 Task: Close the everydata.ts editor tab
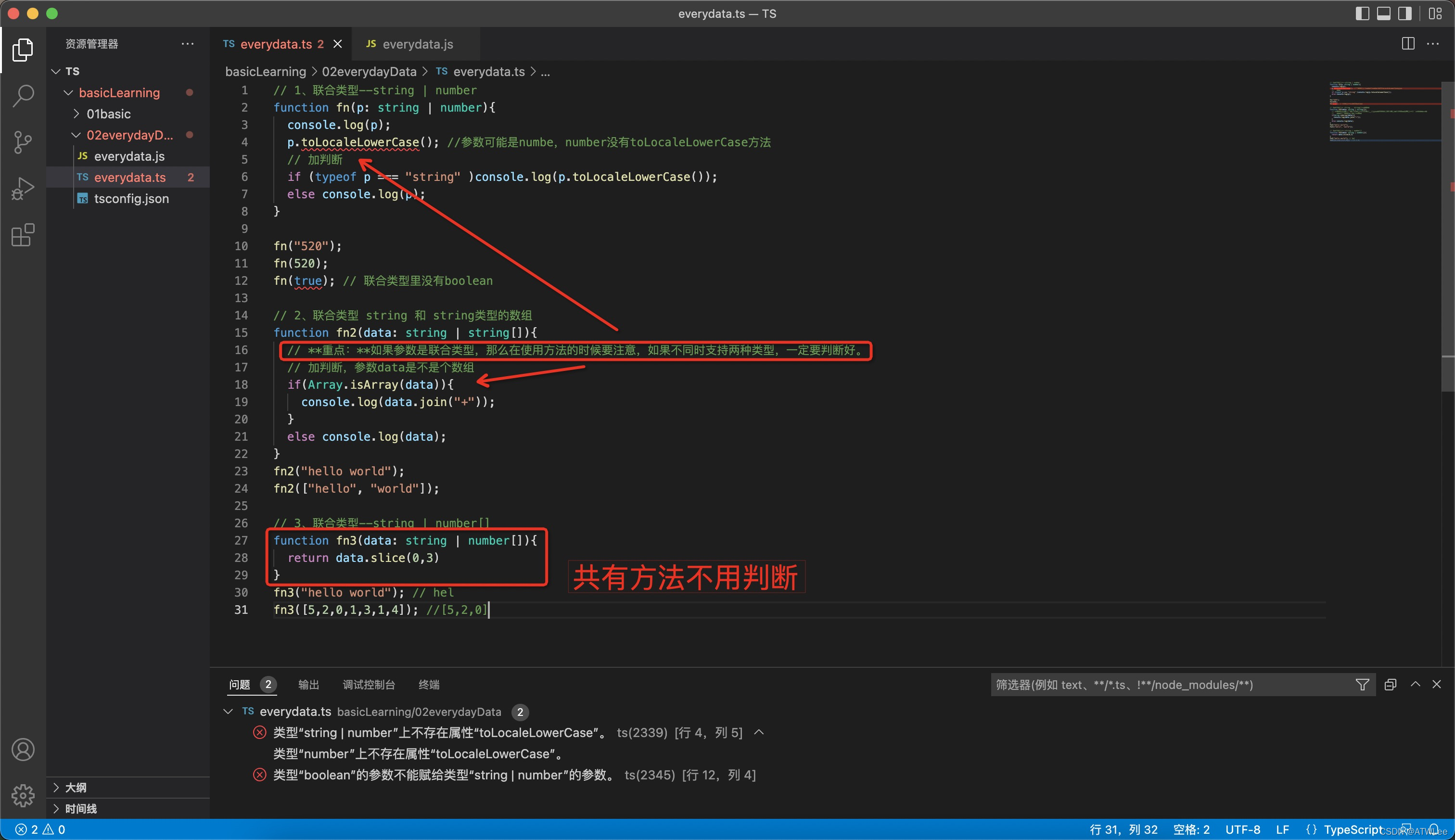(x=337, y=44)
